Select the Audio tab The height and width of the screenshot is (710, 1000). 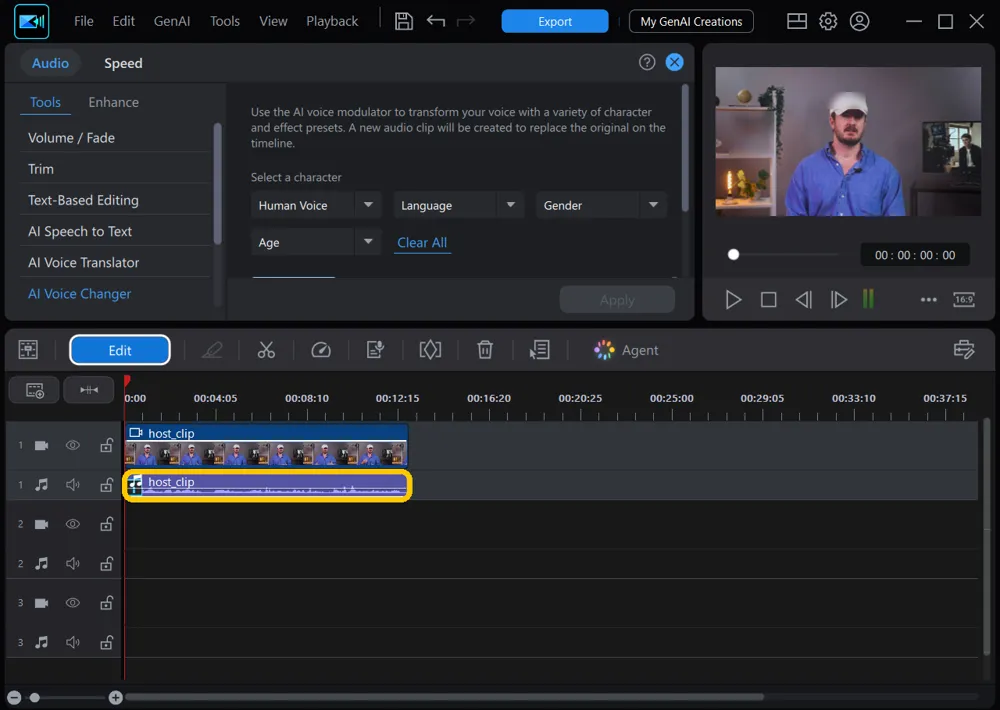[50, 63]
